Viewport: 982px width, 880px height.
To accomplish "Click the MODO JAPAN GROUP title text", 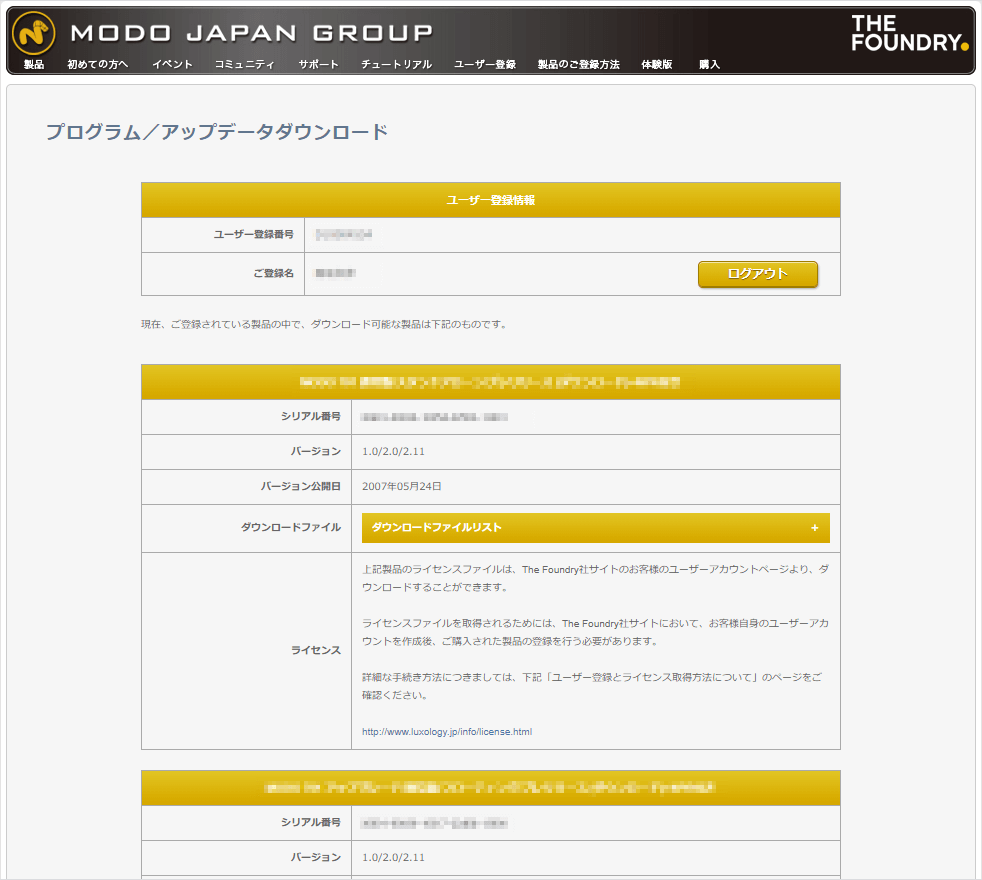I will pyautogui.click(x=252, y=33).
